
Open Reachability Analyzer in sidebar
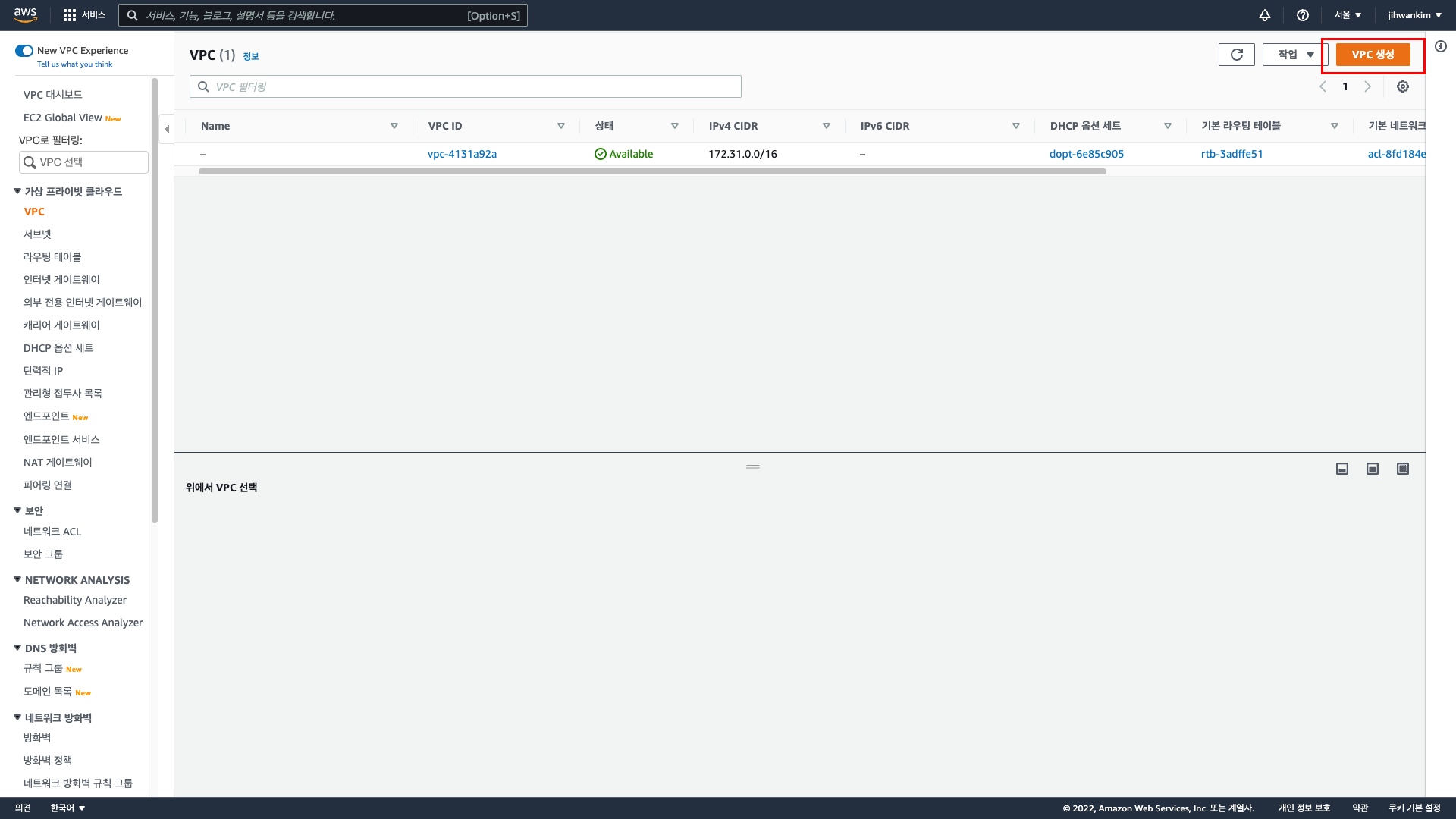tap(75, 600)
